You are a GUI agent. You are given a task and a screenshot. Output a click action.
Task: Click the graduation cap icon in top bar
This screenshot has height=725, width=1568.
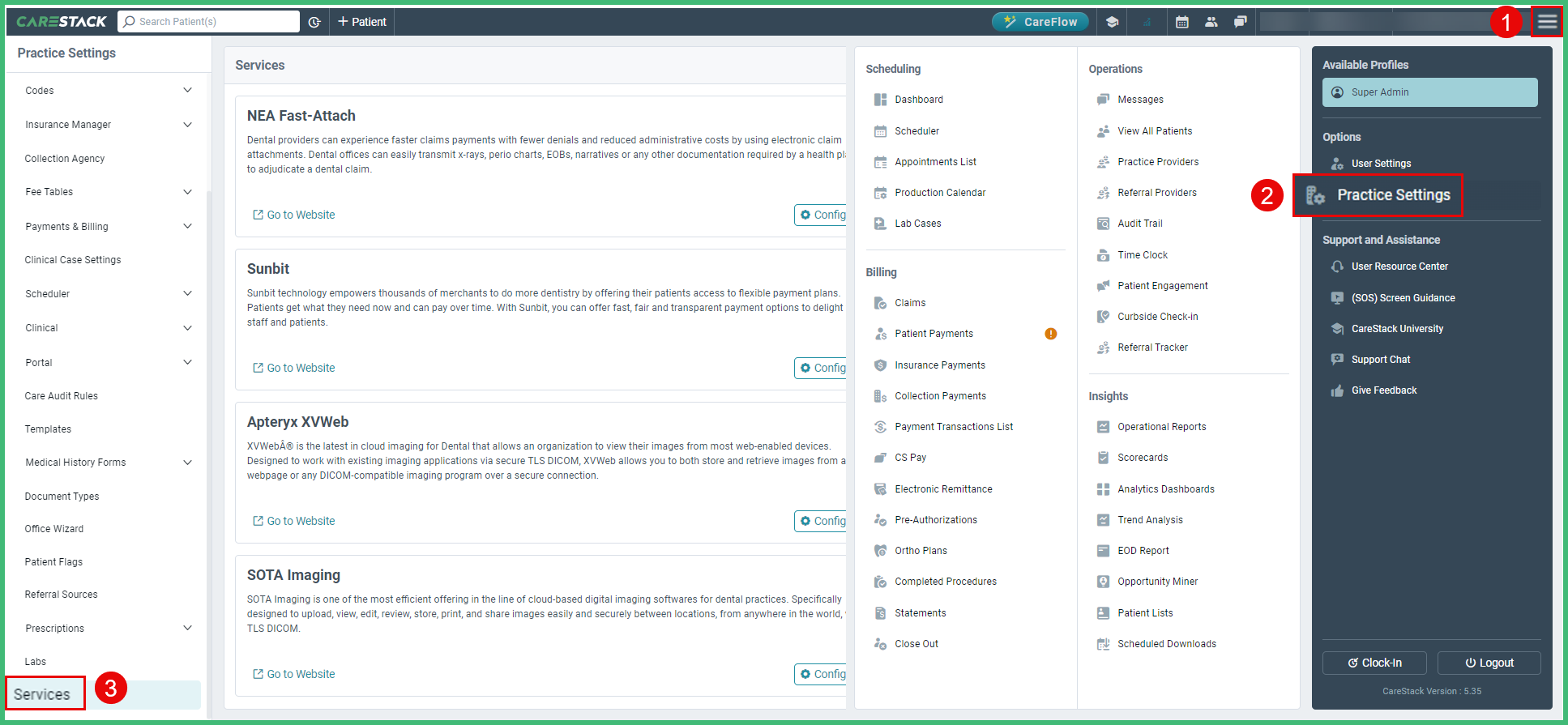coord(1113,22)
